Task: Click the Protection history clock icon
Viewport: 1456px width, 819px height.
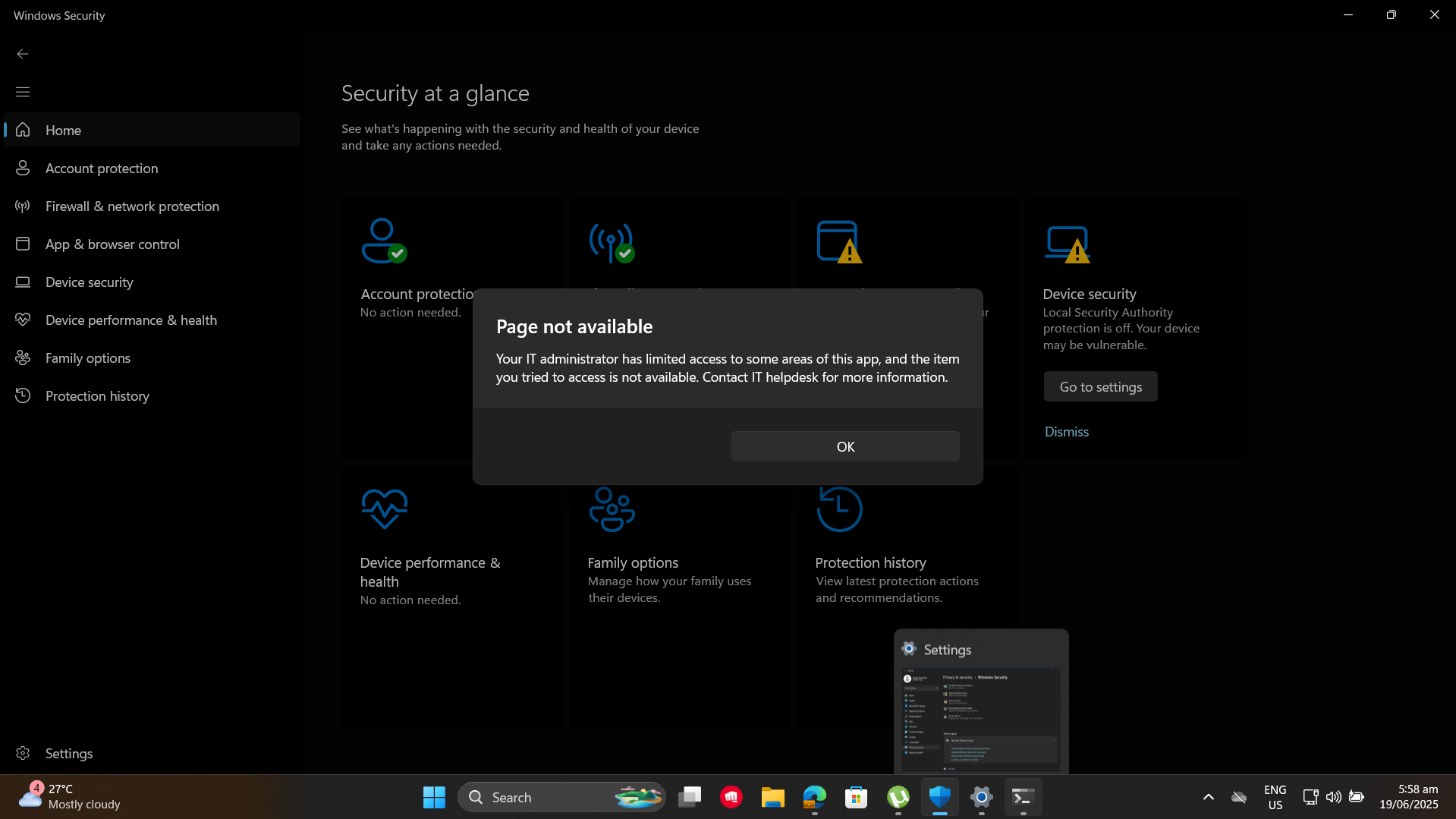Action: [x=839, y=509]
